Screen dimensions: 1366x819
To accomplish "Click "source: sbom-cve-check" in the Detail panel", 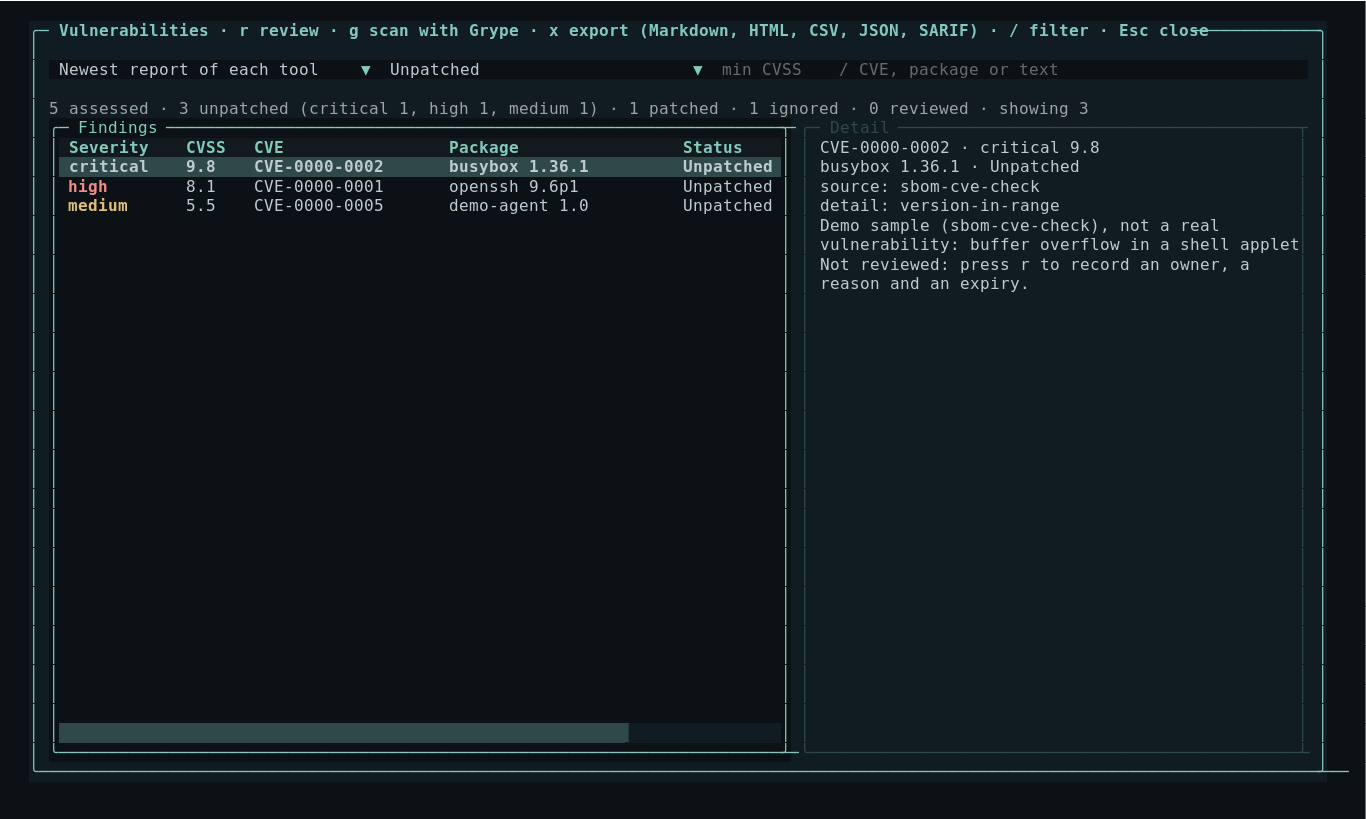I will click(x=930, y=187).
